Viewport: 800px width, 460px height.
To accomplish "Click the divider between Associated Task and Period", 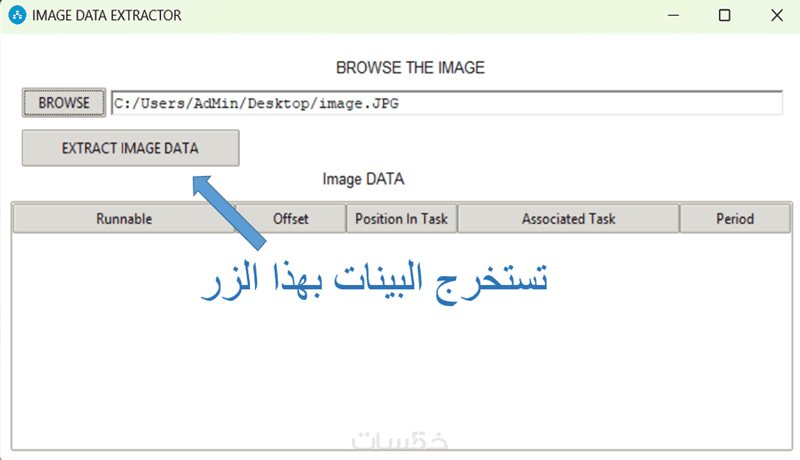I will [680, 218].
